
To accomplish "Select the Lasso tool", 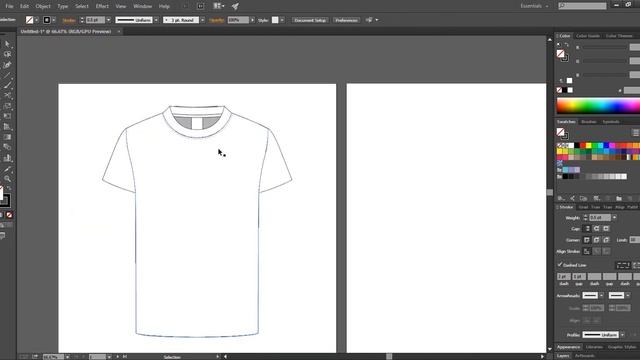I will click(7, 54).
